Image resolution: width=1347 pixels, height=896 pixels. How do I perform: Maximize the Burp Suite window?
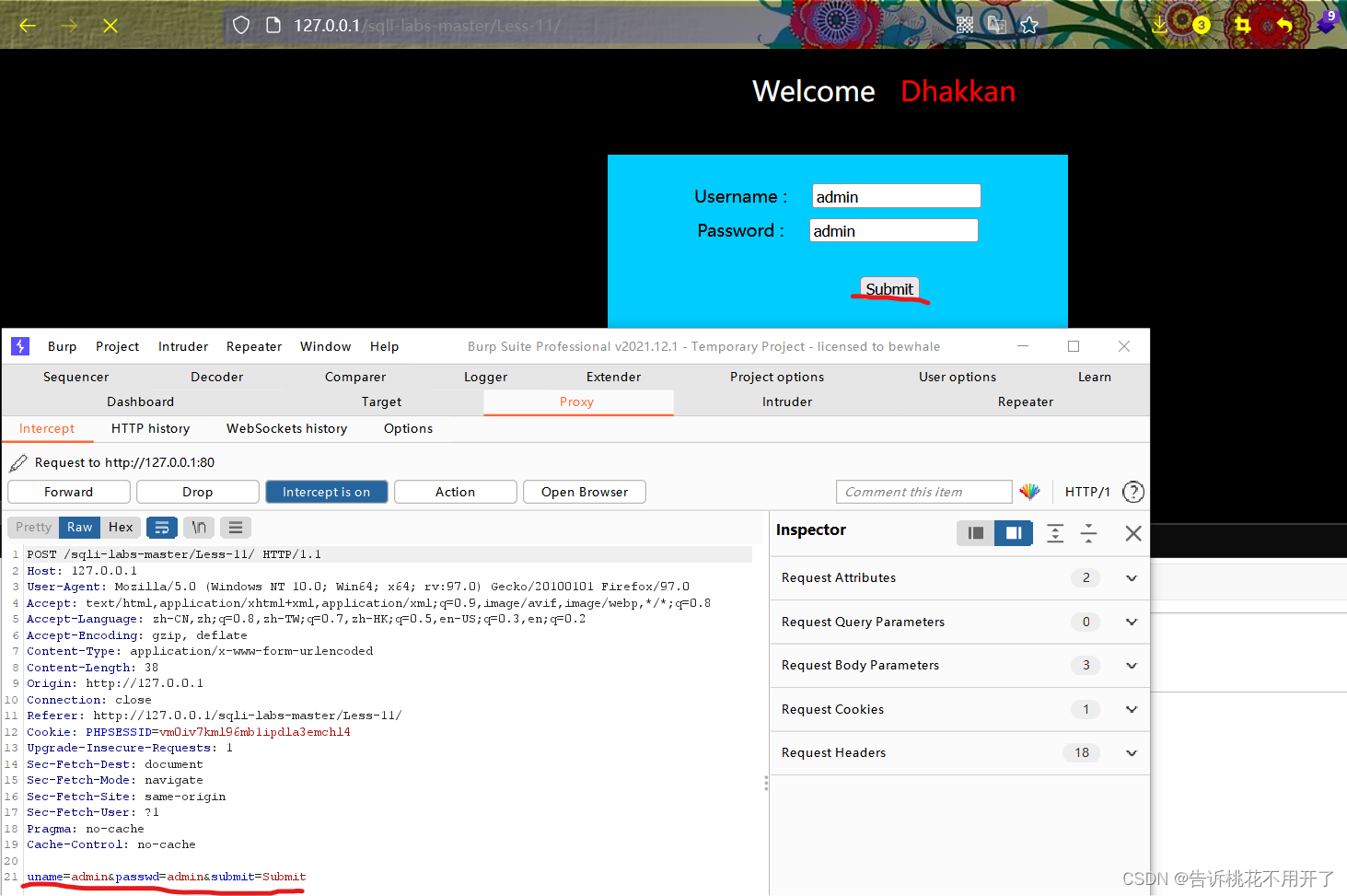pyautogui.click(x=1074, y=346)
